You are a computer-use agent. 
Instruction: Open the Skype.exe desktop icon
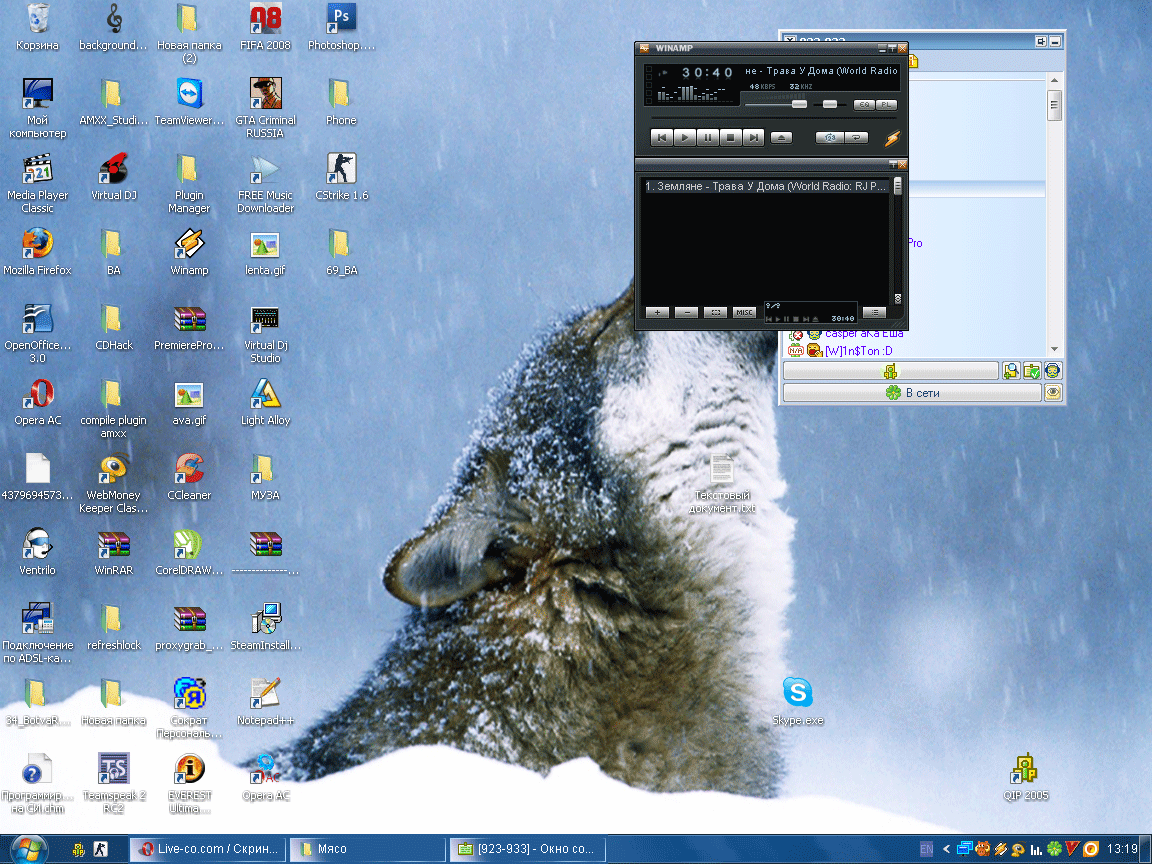click(x=797, y=692)
